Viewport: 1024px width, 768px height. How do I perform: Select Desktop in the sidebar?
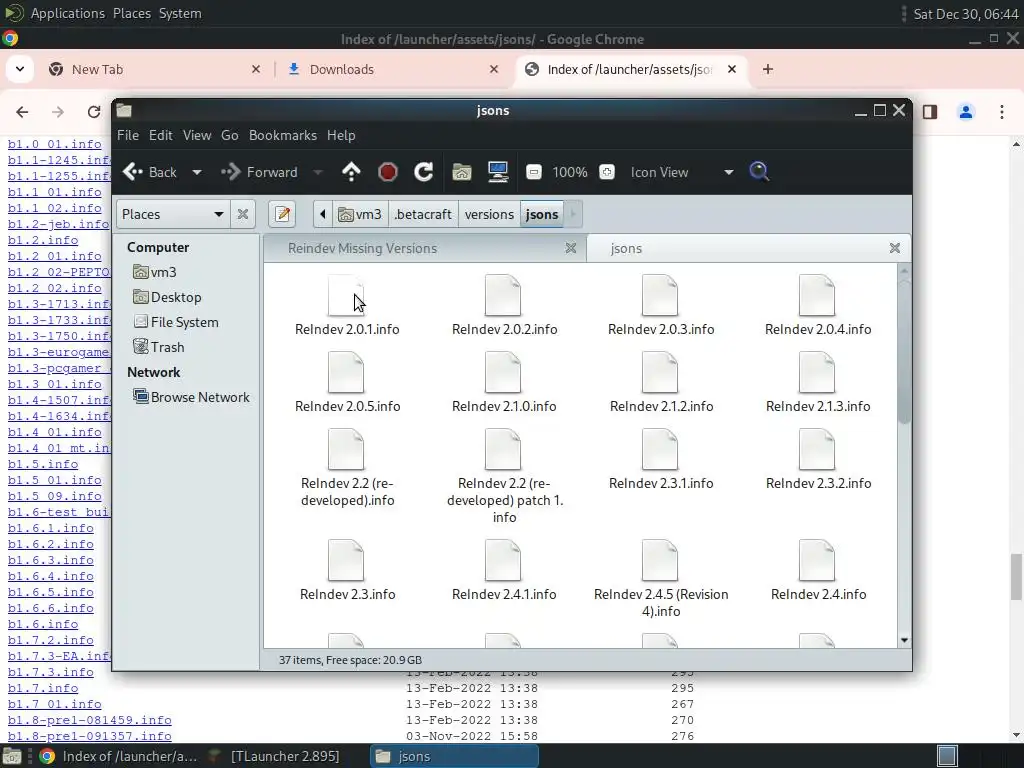[x=167, y=297]
